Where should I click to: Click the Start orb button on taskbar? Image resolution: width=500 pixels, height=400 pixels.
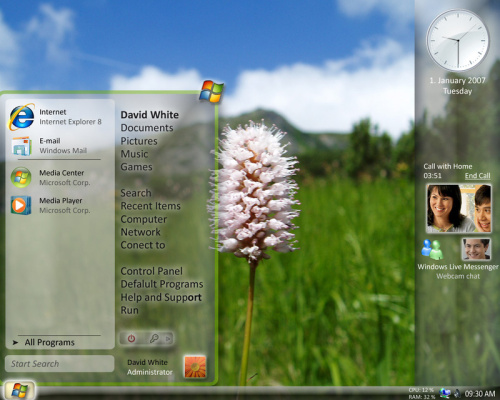tap(19, 390)
